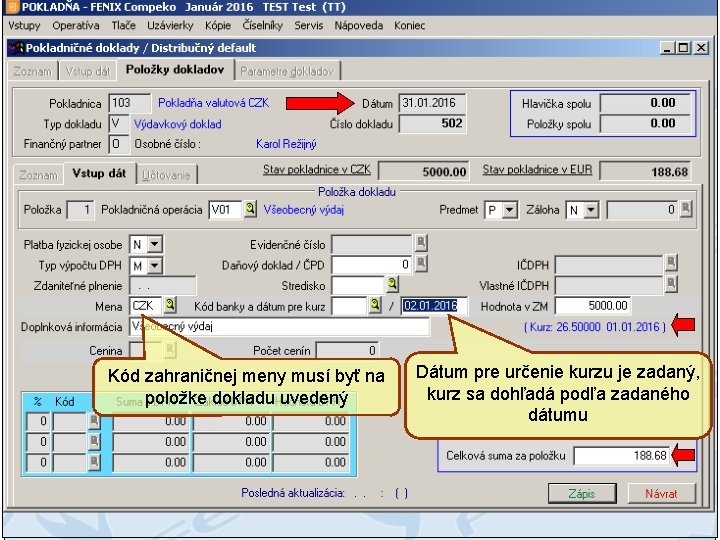This screenshot has width=720, height=540.
Task: Open IČDPH lookup icon
Action: (x=671, y=263)
